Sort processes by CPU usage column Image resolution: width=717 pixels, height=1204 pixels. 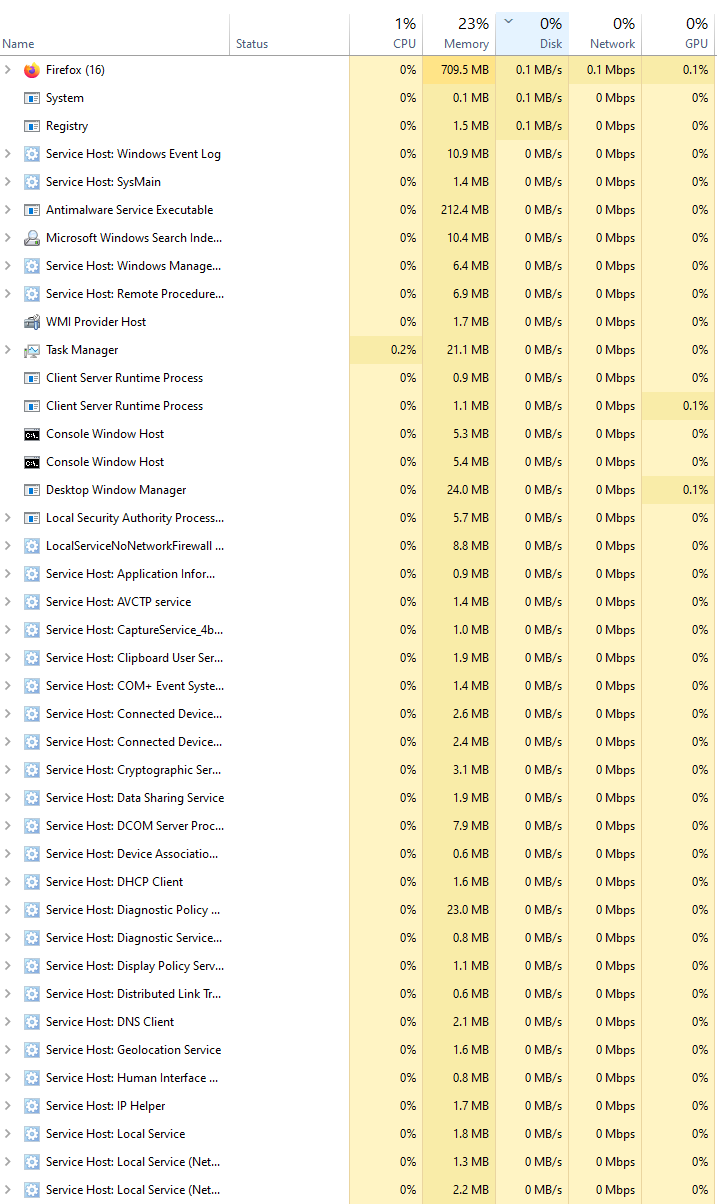click(386, 34)
